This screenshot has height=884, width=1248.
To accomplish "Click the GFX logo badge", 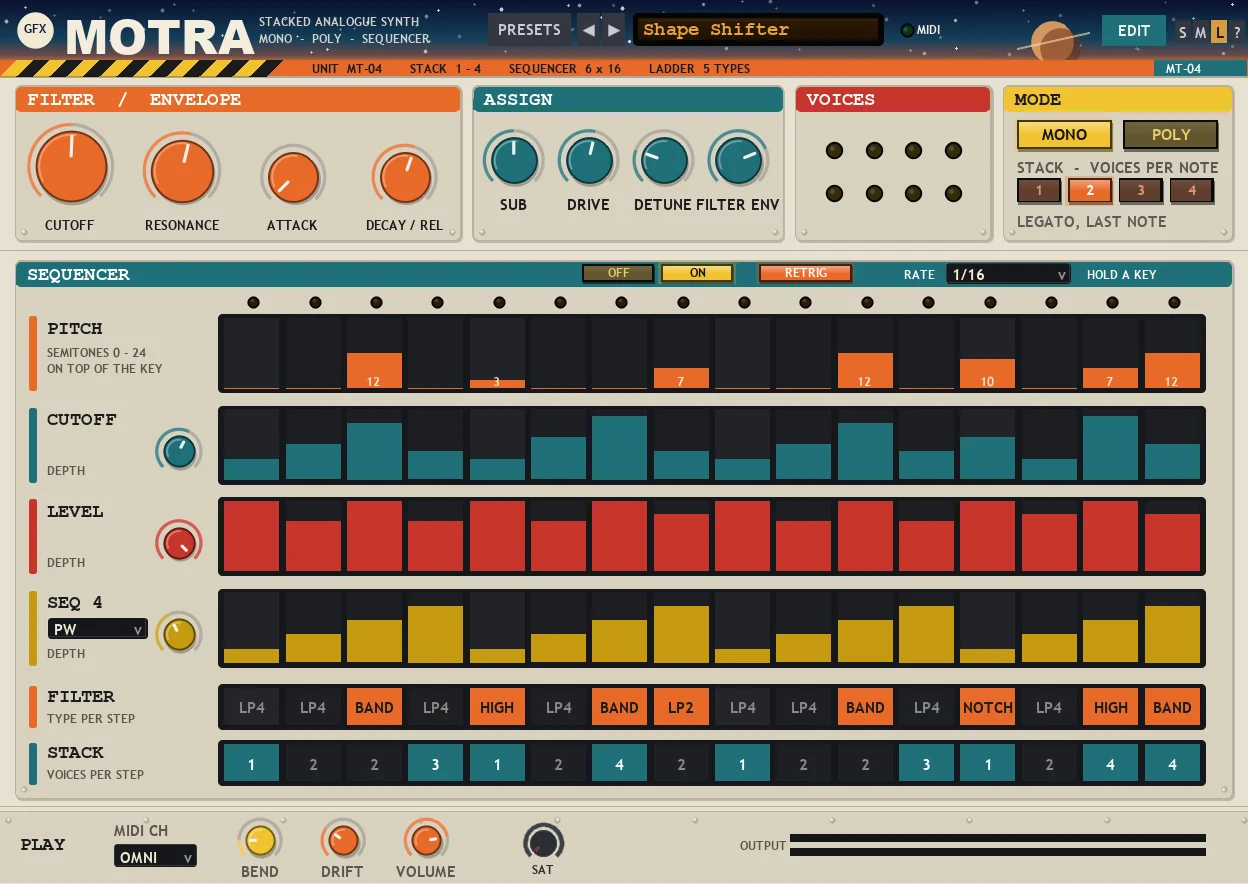I will [x=35, y=30].
